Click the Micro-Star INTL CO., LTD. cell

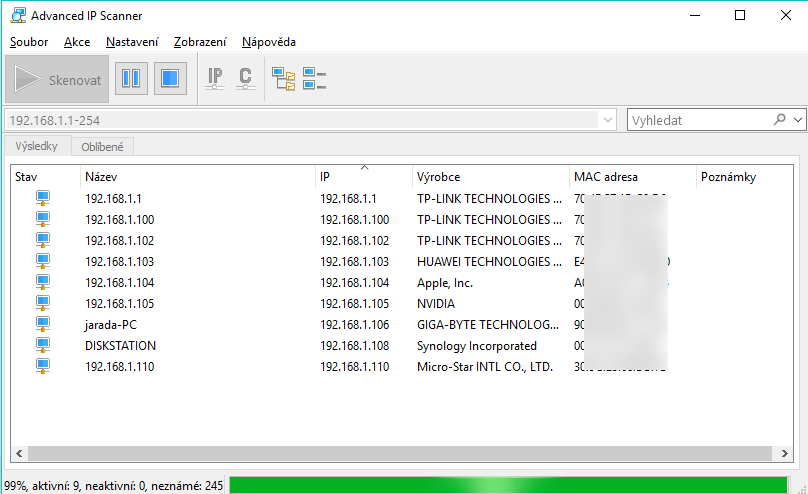point(484,367)
